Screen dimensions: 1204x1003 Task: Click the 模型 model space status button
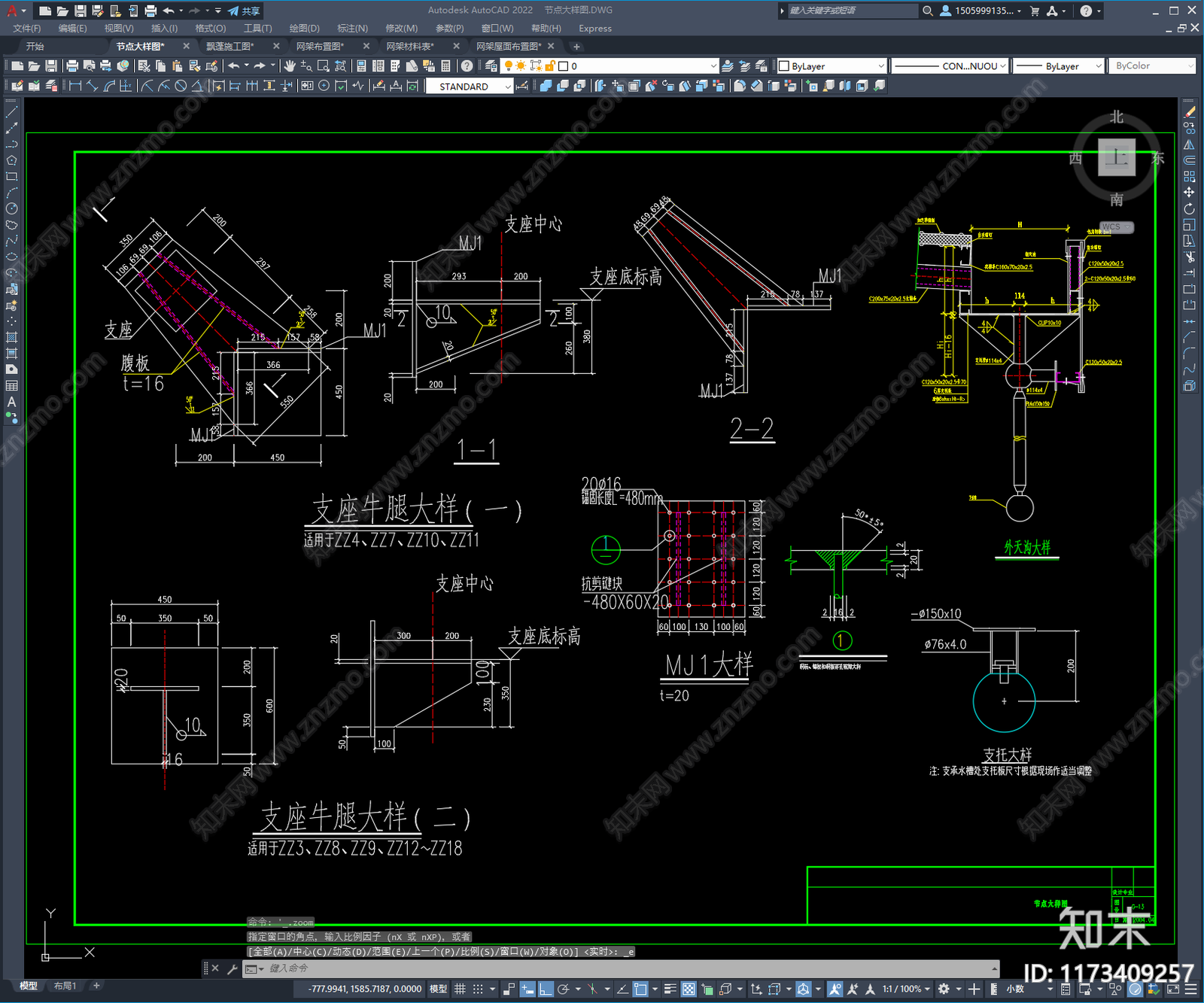click(438, 989)
